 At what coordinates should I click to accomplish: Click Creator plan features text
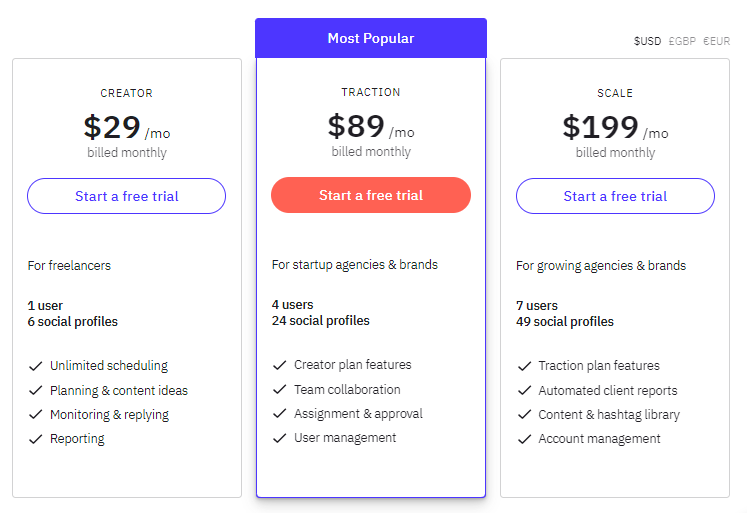[x=353, y=365]
